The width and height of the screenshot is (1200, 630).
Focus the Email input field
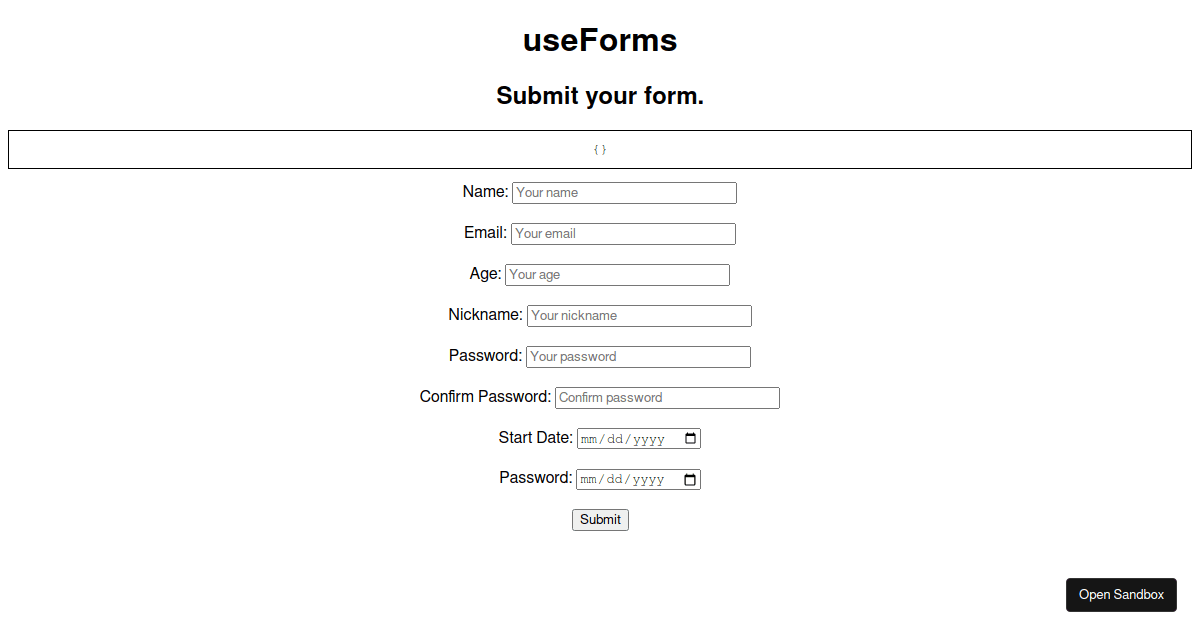[x=623, y=234]
